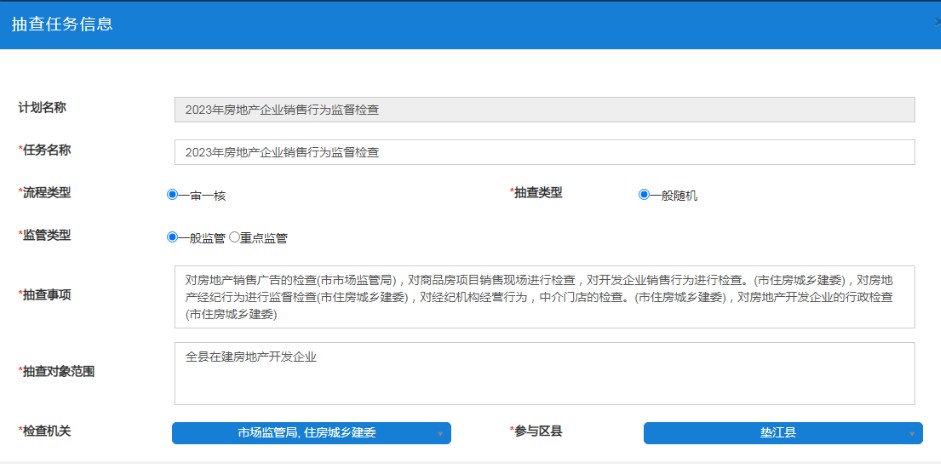Click the 流程类型 label
941x464 pixels.
coord(45,193)
